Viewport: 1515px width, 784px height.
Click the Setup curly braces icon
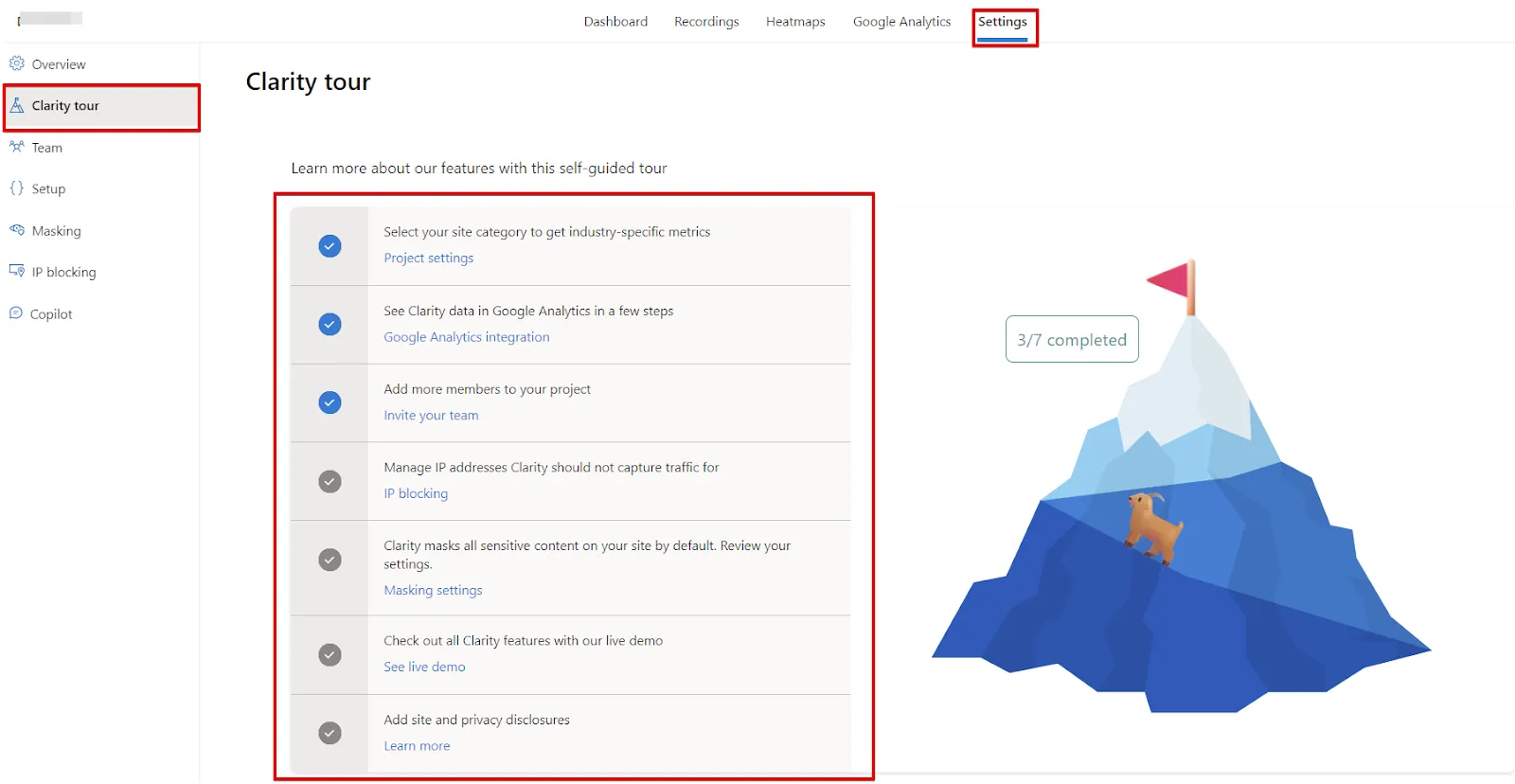[x=17, y=188]
